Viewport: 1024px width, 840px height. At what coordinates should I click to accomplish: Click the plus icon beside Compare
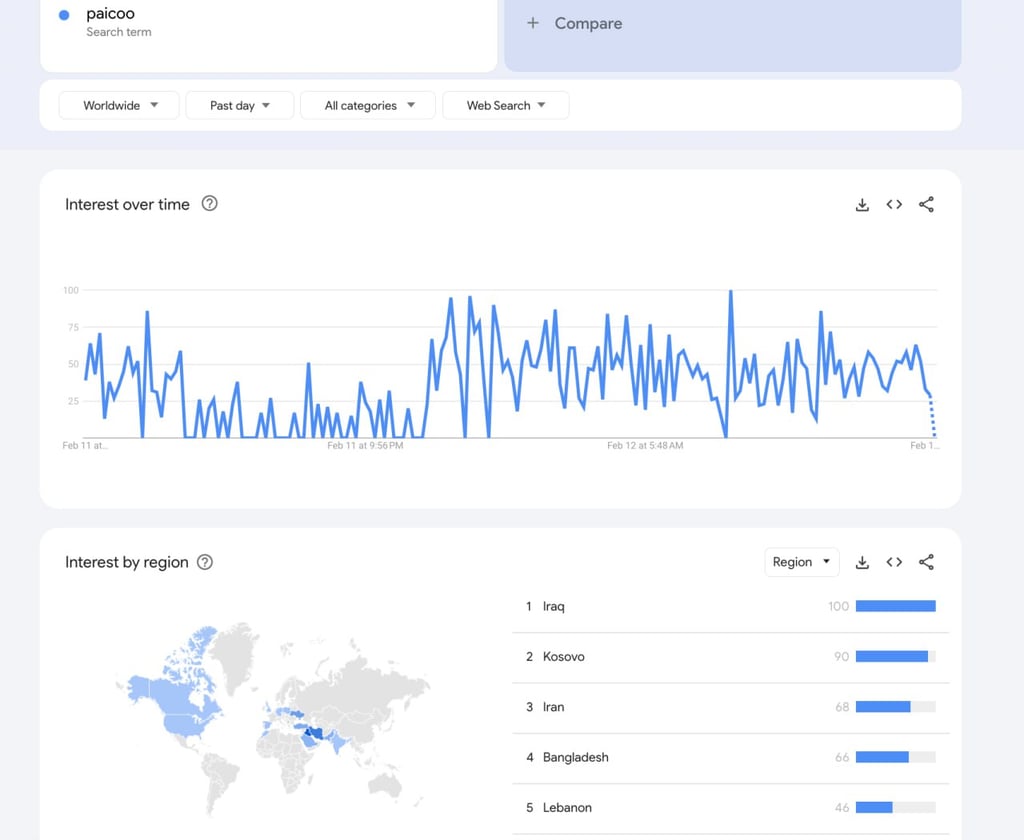pos(533,23)
